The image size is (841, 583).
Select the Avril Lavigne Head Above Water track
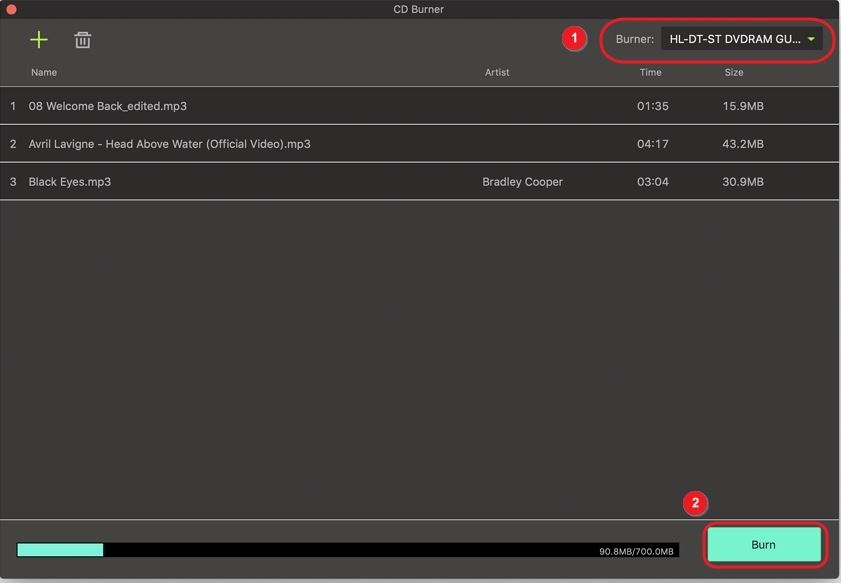169,144
